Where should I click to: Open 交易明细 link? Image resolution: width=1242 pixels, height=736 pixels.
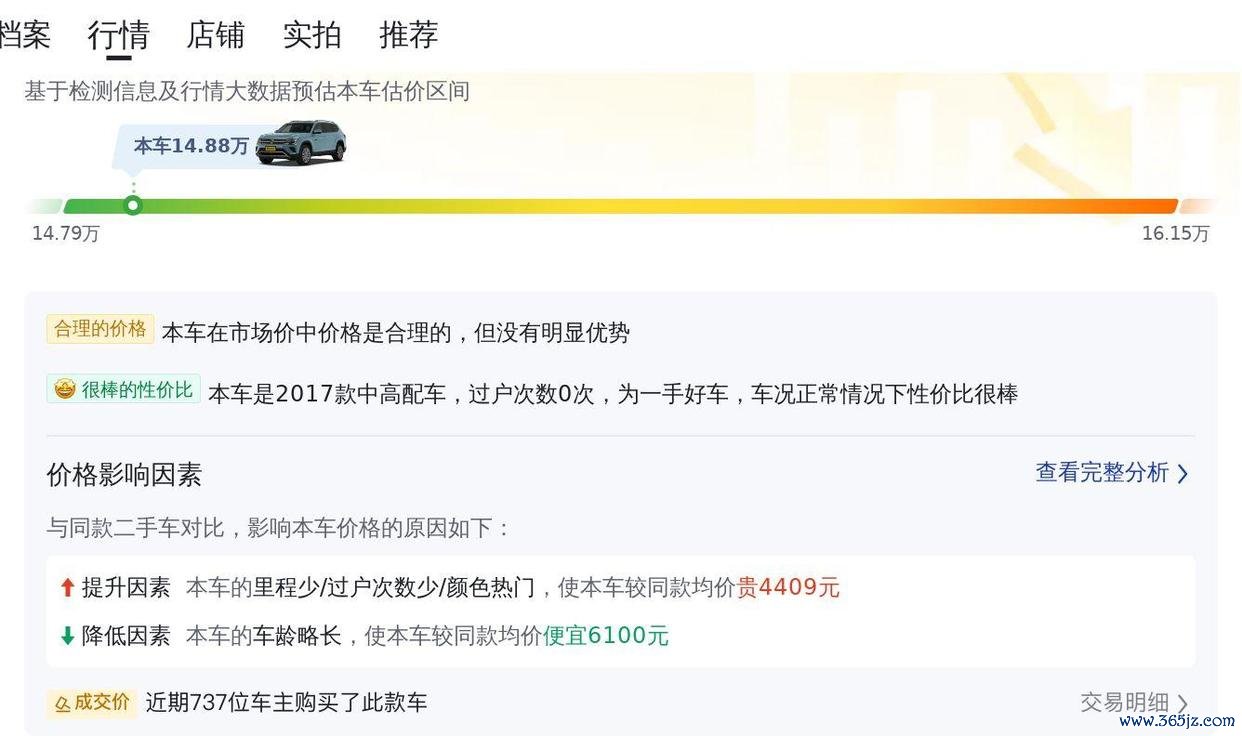point(1124,703)
